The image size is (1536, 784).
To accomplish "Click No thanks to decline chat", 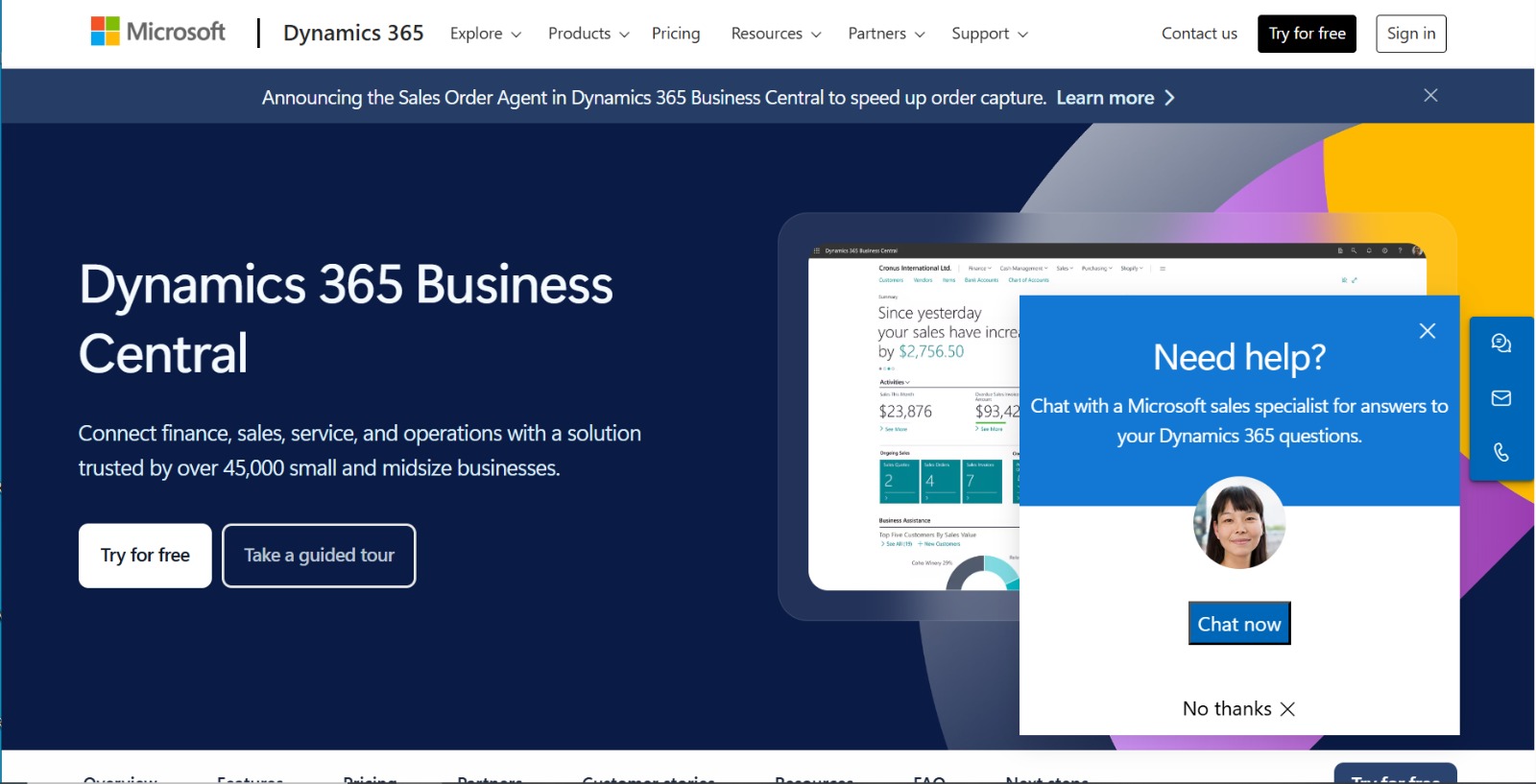I will point(1238,709).
